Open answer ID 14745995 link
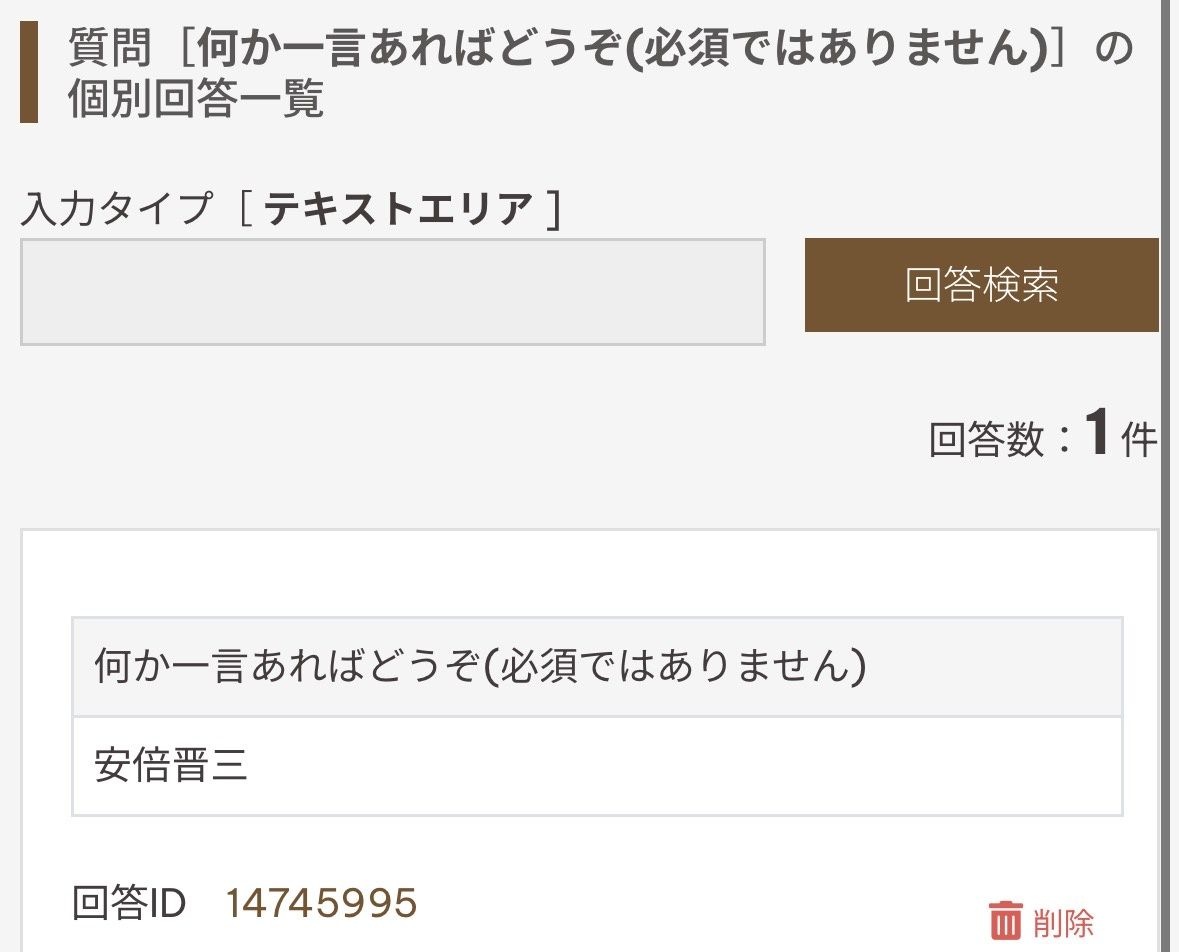 point(321,904)
